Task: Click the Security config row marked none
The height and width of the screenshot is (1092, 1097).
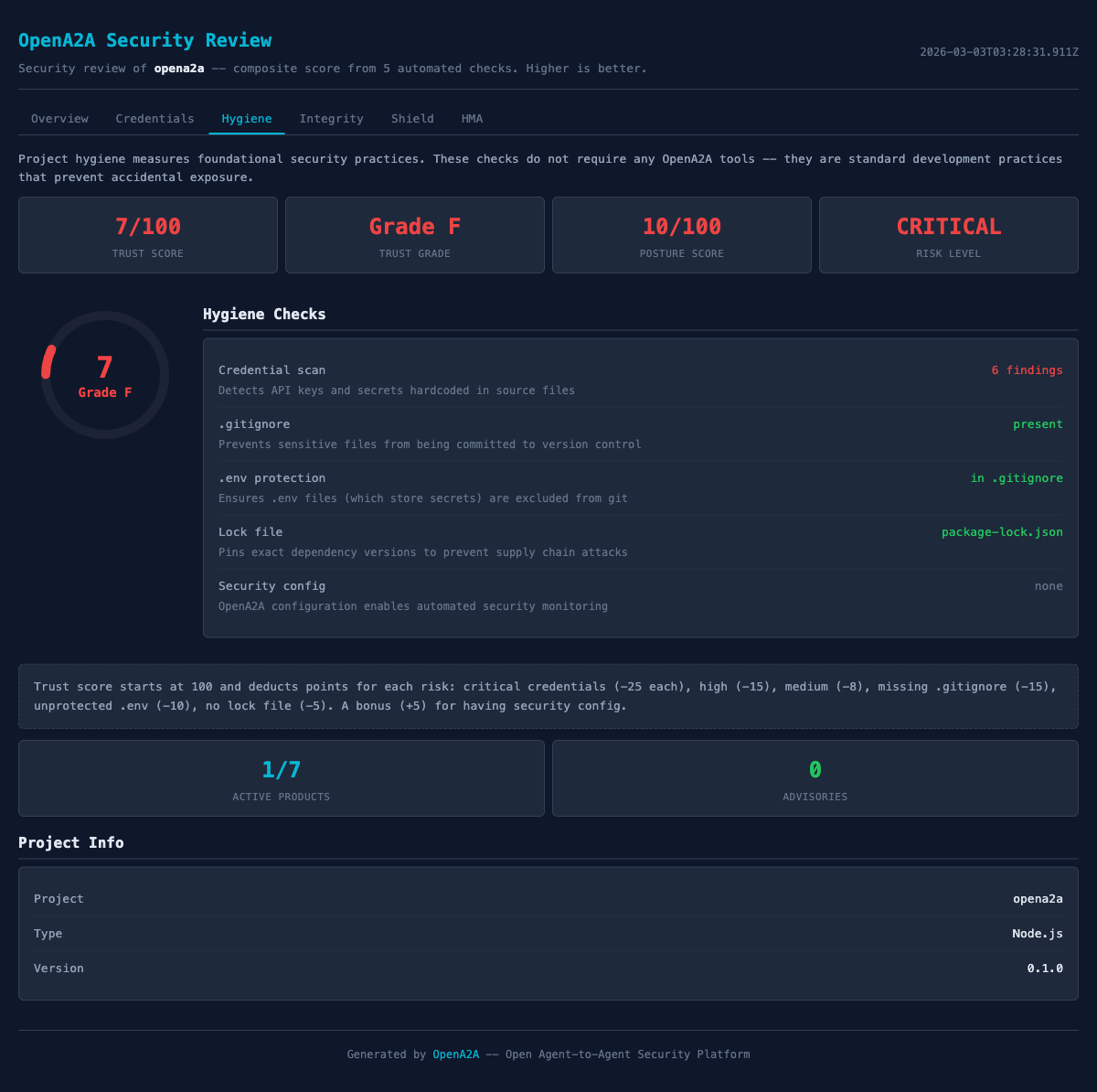Action: tap(1049, 585)
